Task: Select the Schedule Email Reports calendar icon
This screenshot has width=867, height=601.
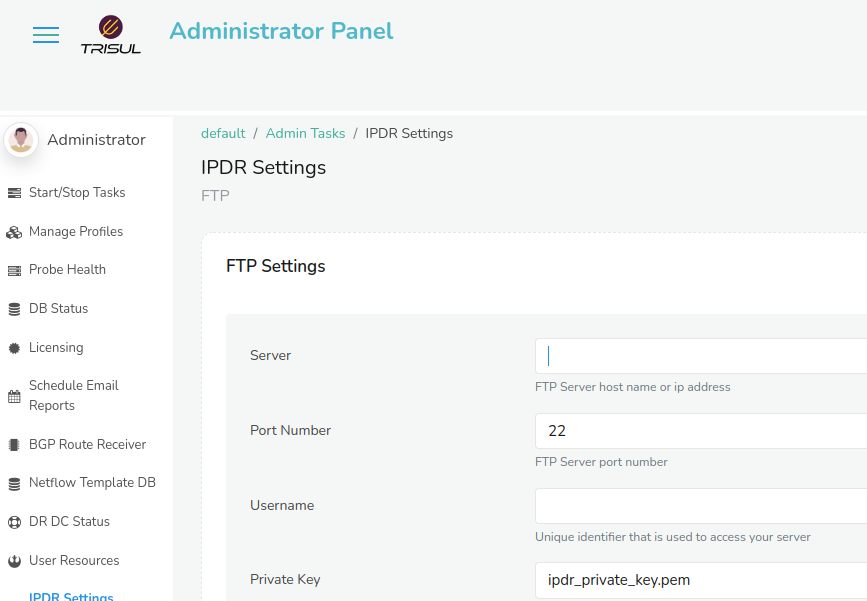Action: 14,396
